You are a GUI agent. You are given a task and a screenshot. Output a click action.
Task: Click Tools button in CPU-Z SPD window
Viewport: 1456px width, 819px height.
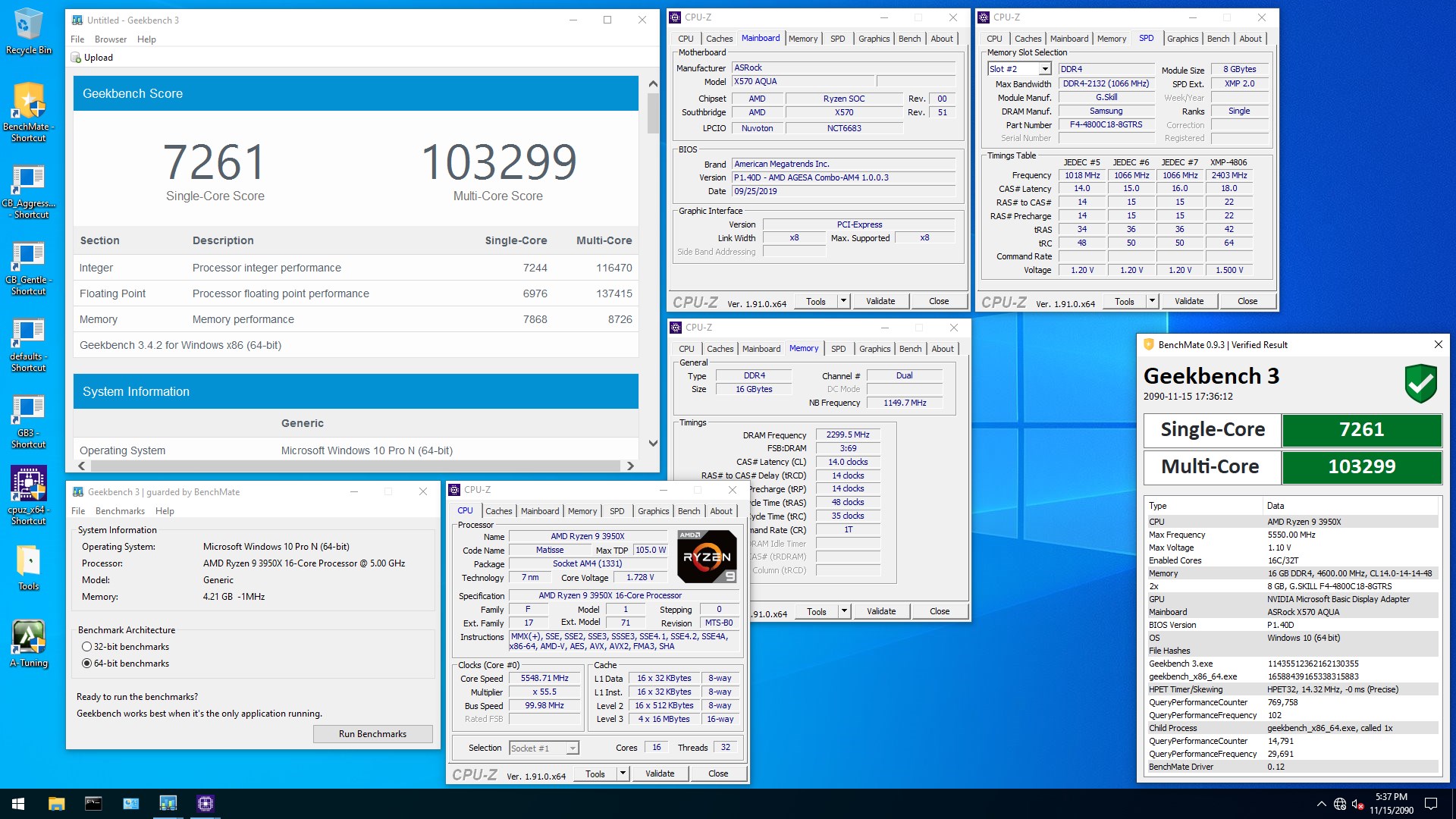click(x=1124, y=301)
